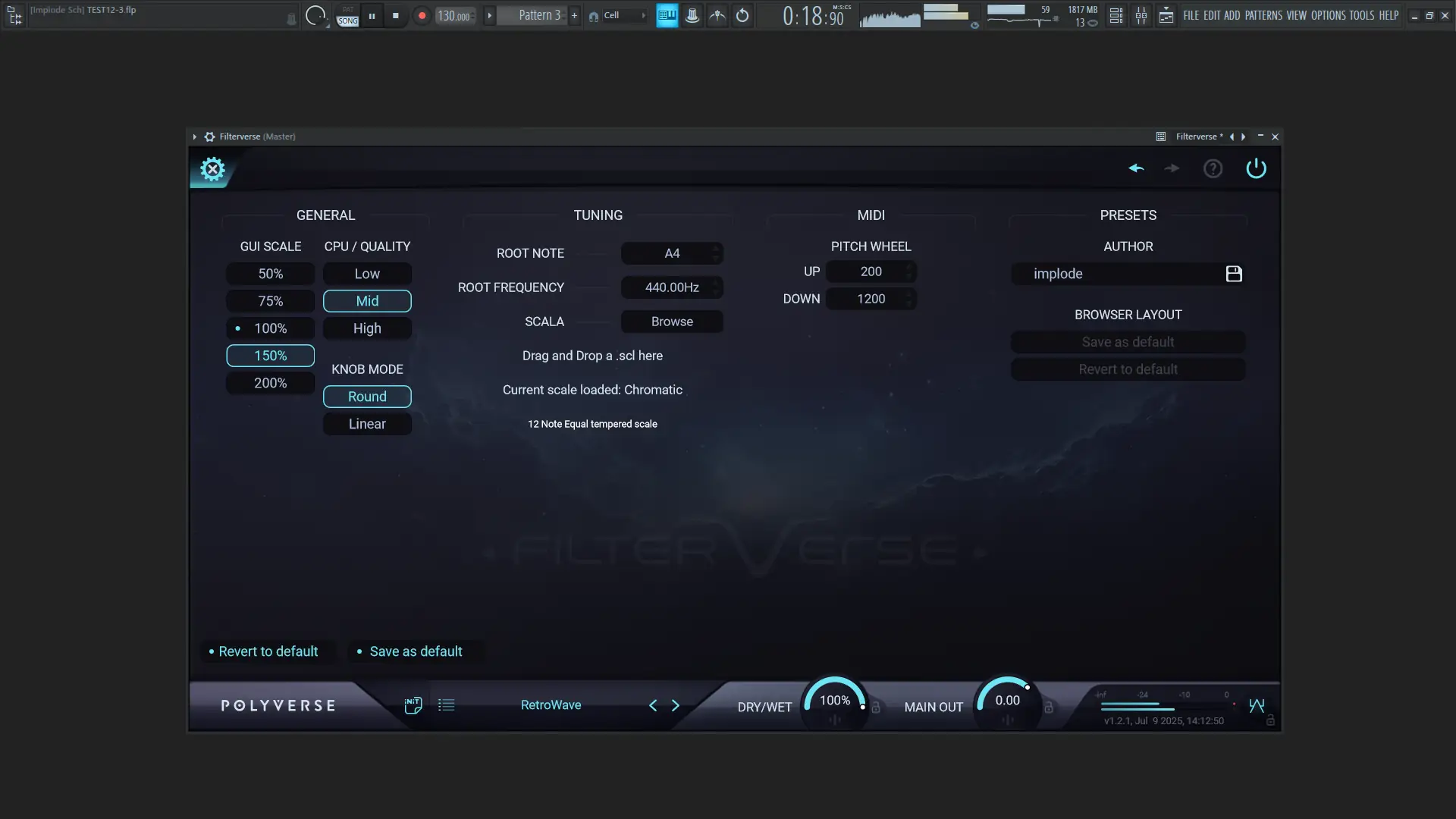Open the preset list browser icon
1456x819 pixels.
(446, 705)
